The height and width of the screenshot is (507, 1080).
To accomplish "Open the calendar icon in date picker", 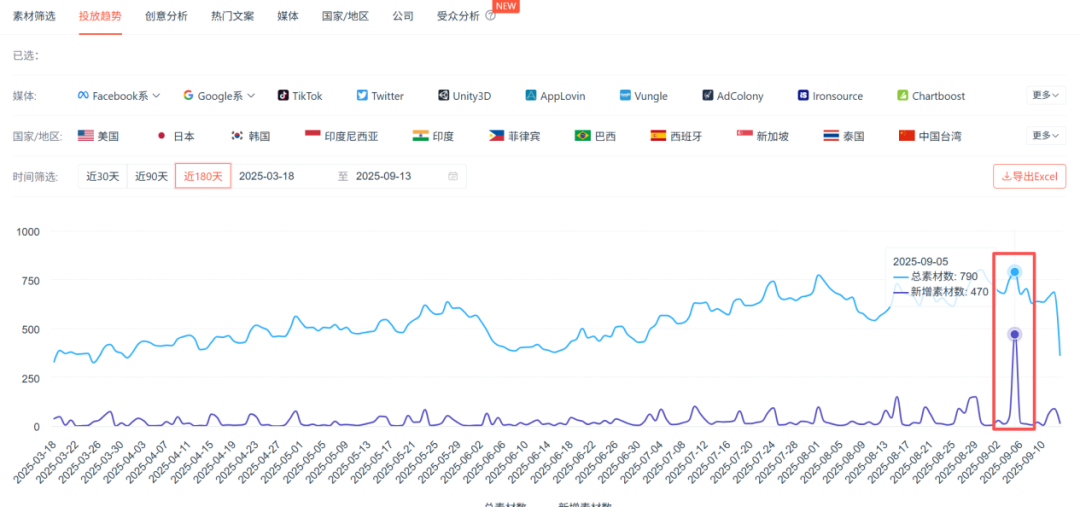I will click(x=453, y=176).
